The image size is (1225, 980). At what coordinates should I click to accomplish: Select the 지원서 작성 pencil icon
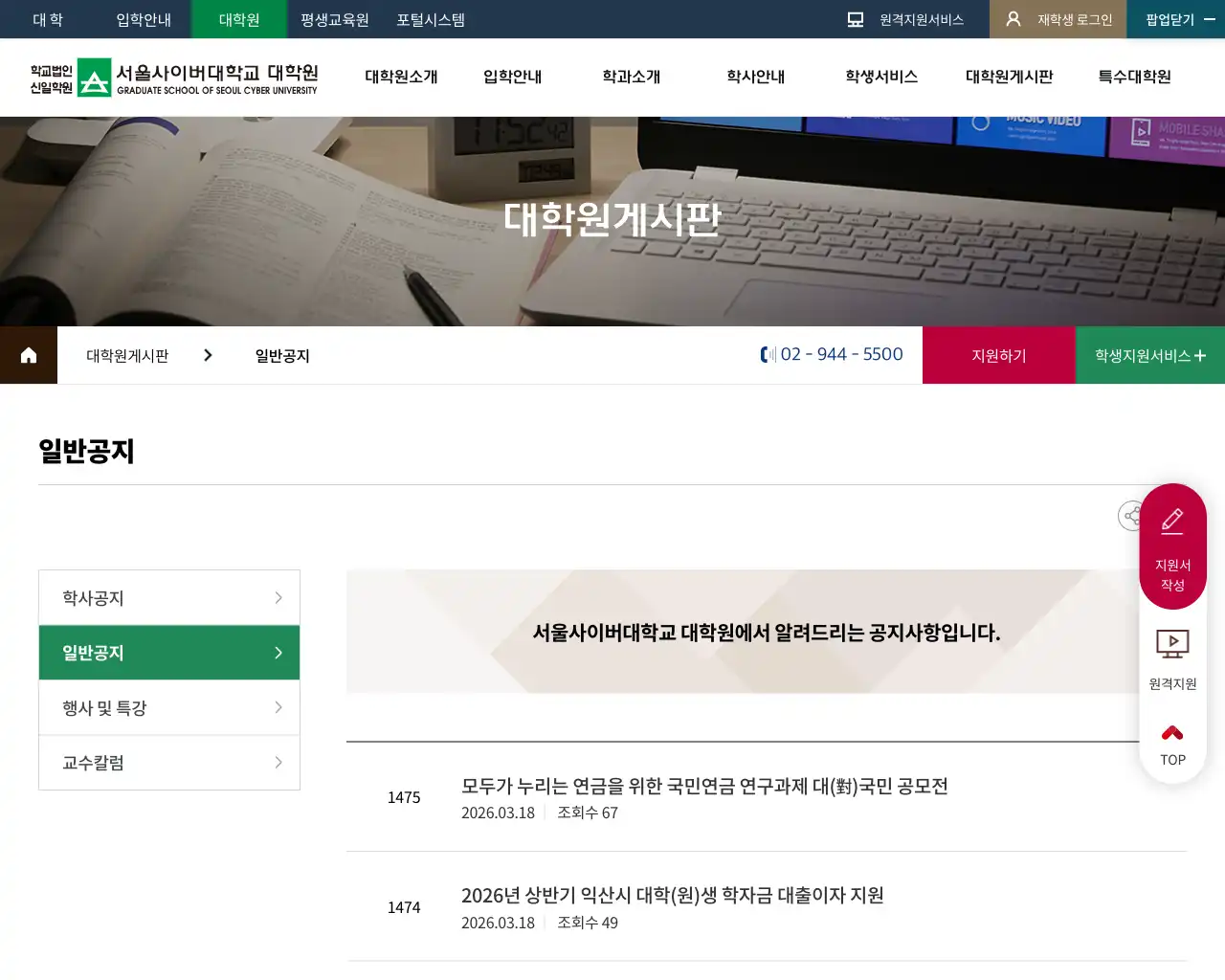coord(1172,520)
